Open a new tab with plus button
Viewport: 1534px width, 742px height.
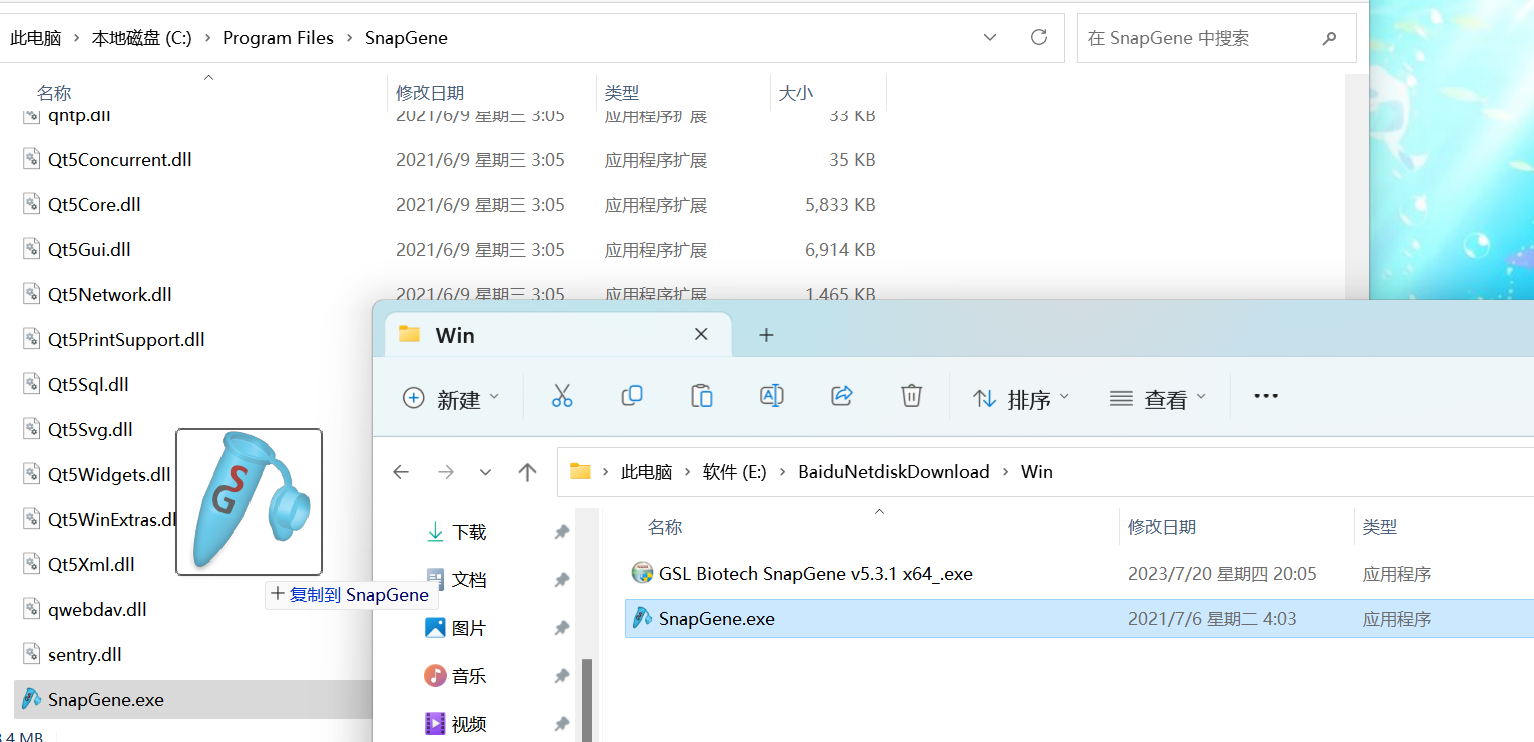click(766, 335)
